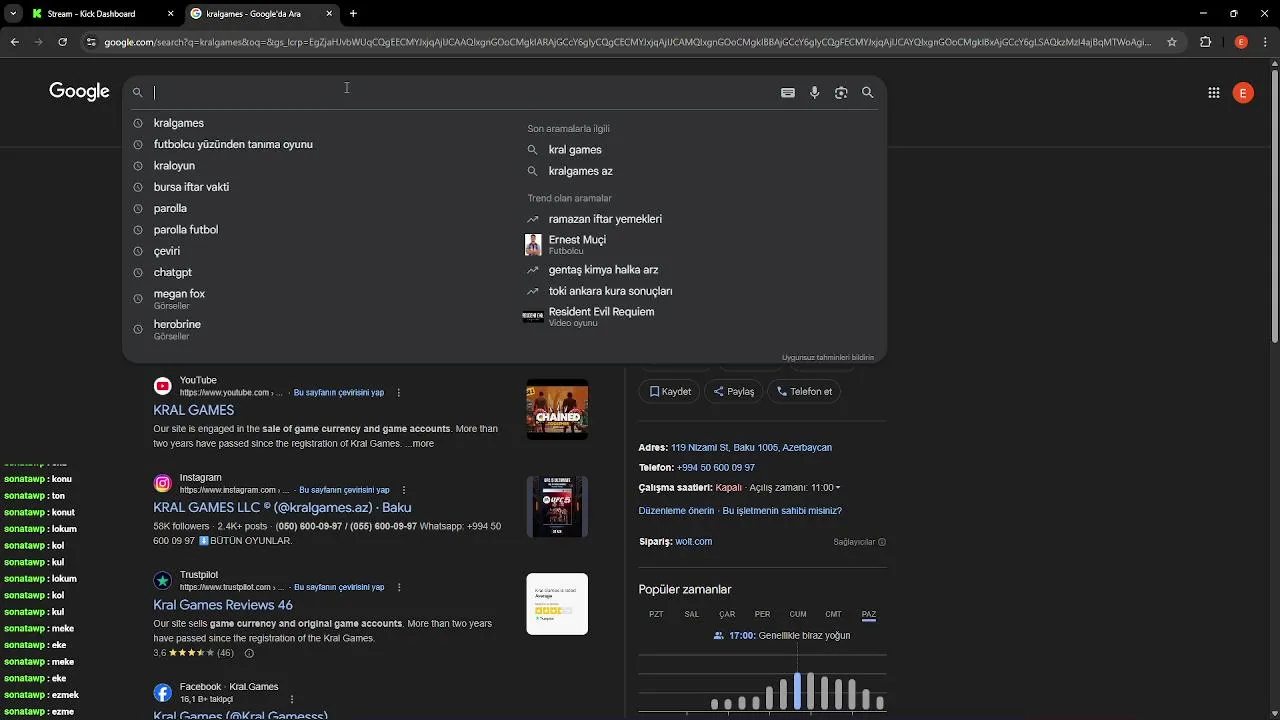Reload the current page

click(62, 42)
